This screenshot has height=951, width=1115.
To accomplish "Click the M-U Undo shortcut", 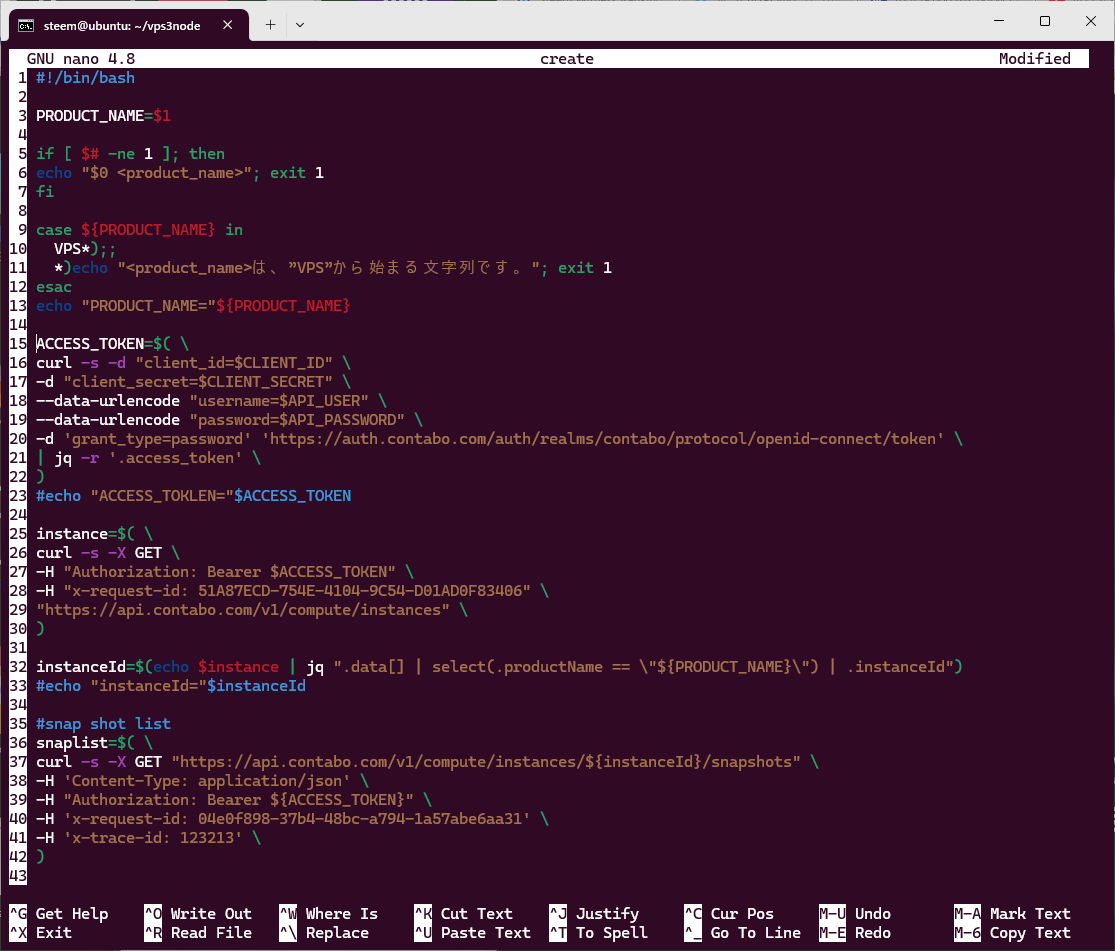I will (855, 914).
